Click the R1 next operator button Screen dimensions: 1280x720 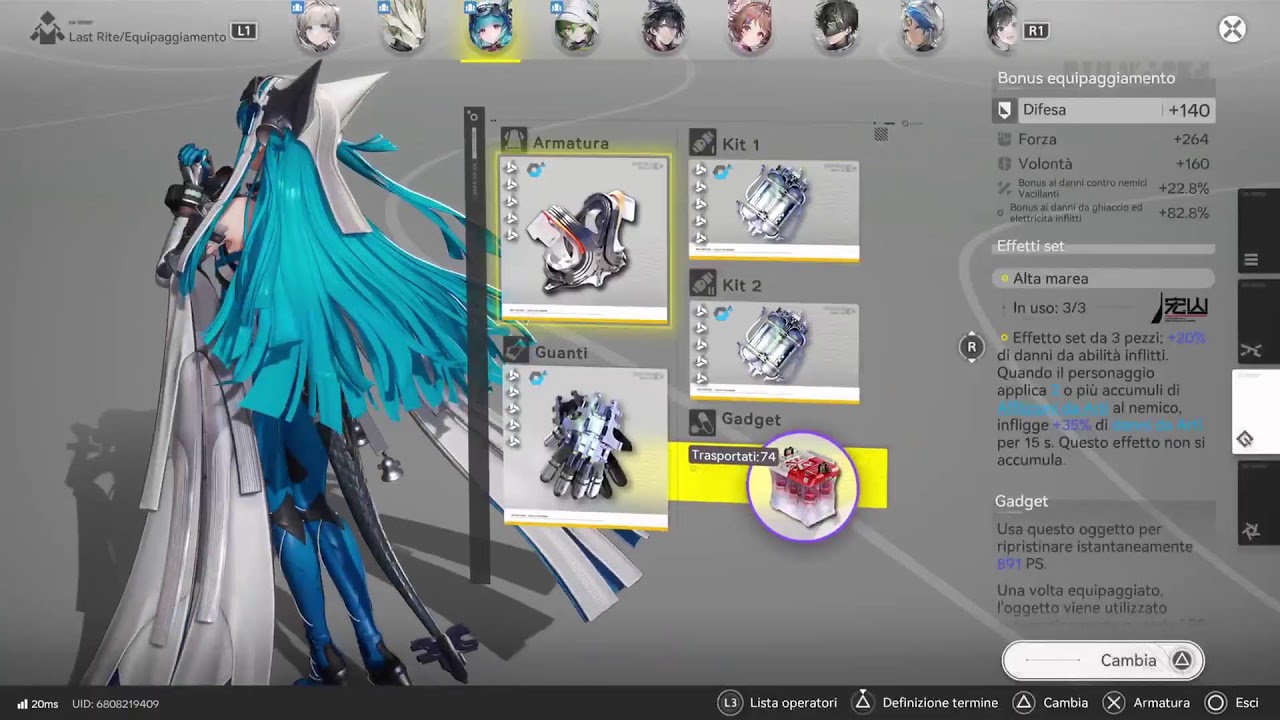1036,31
